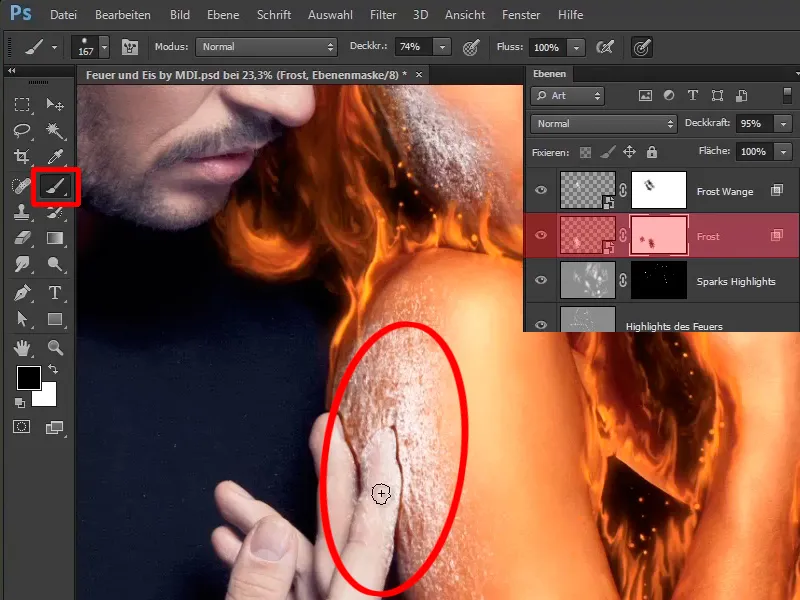Select the Eraser tool
Screen dimensions: 800x600
(x=22, y=238)
